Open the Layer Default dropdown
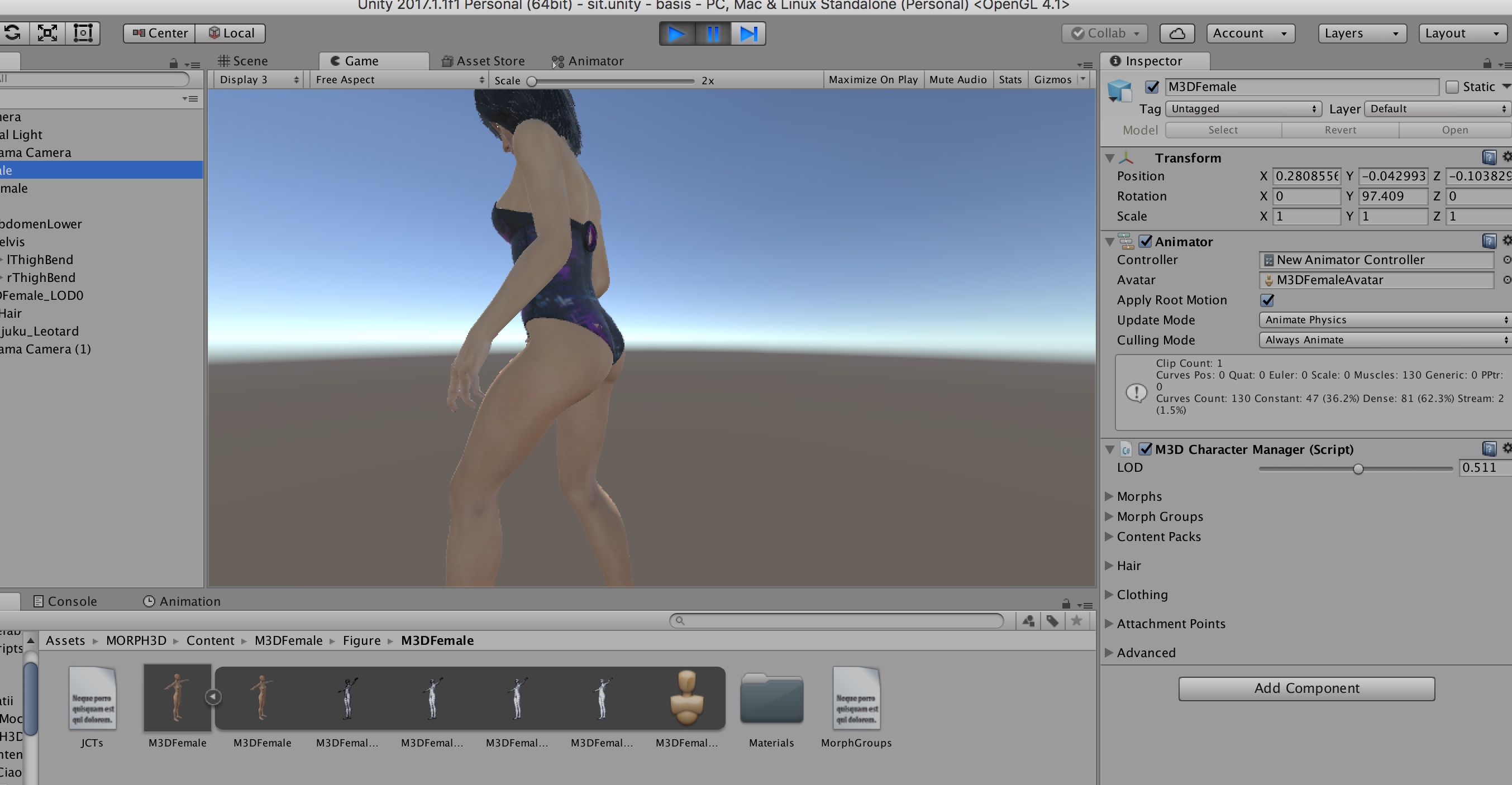1512x785 pixels. (x=1438, y=108)
